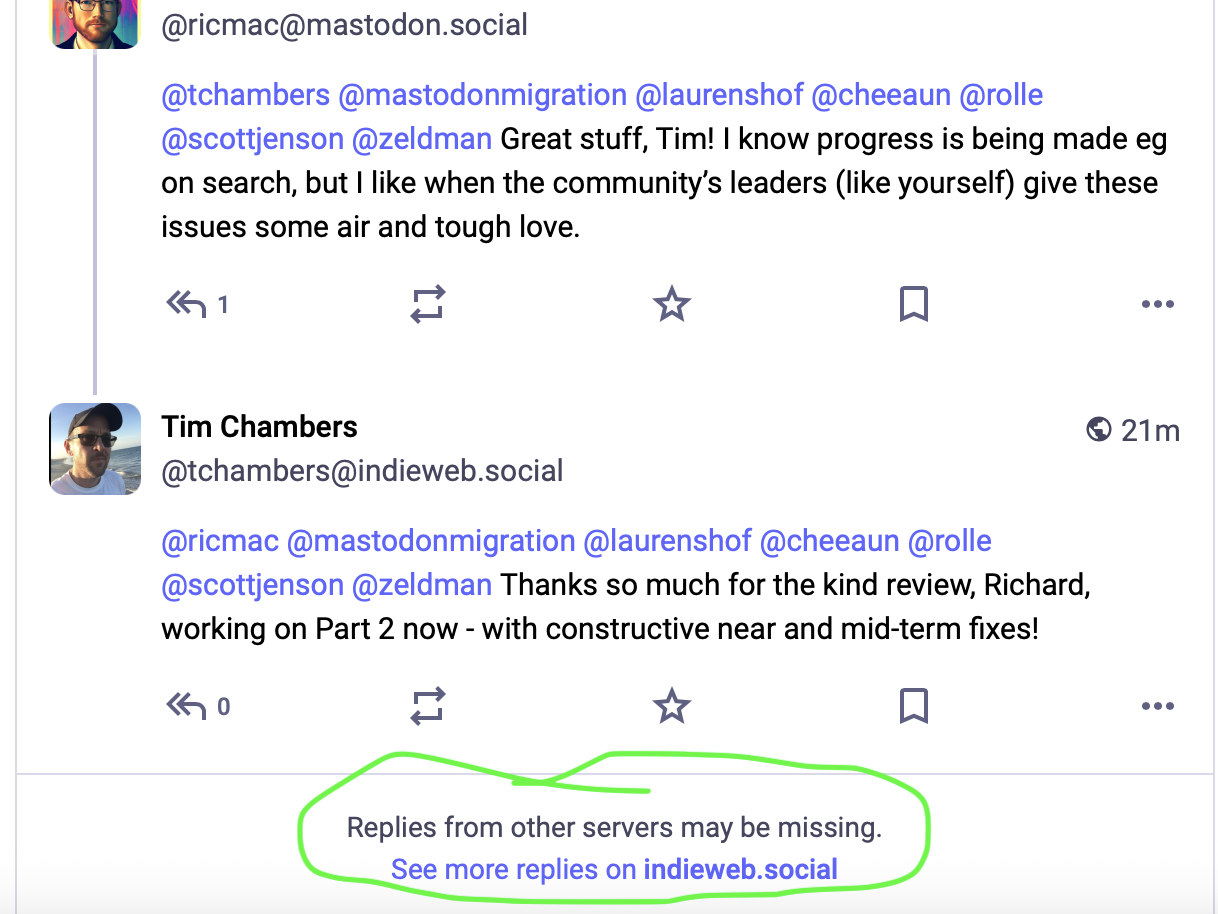The height and width of the screenshot is (914, 1218).
Task: Boost the ricmac post
Action: point(428,304)
